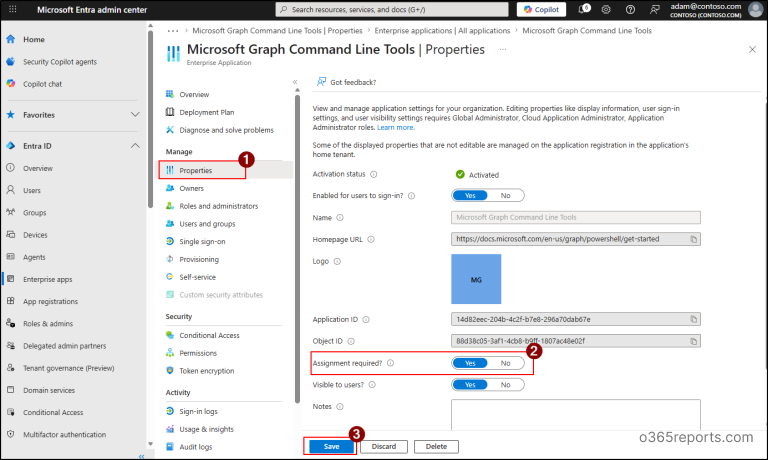
Task: Collapse the main left navigation pane
Action: [x=142, y=456]
